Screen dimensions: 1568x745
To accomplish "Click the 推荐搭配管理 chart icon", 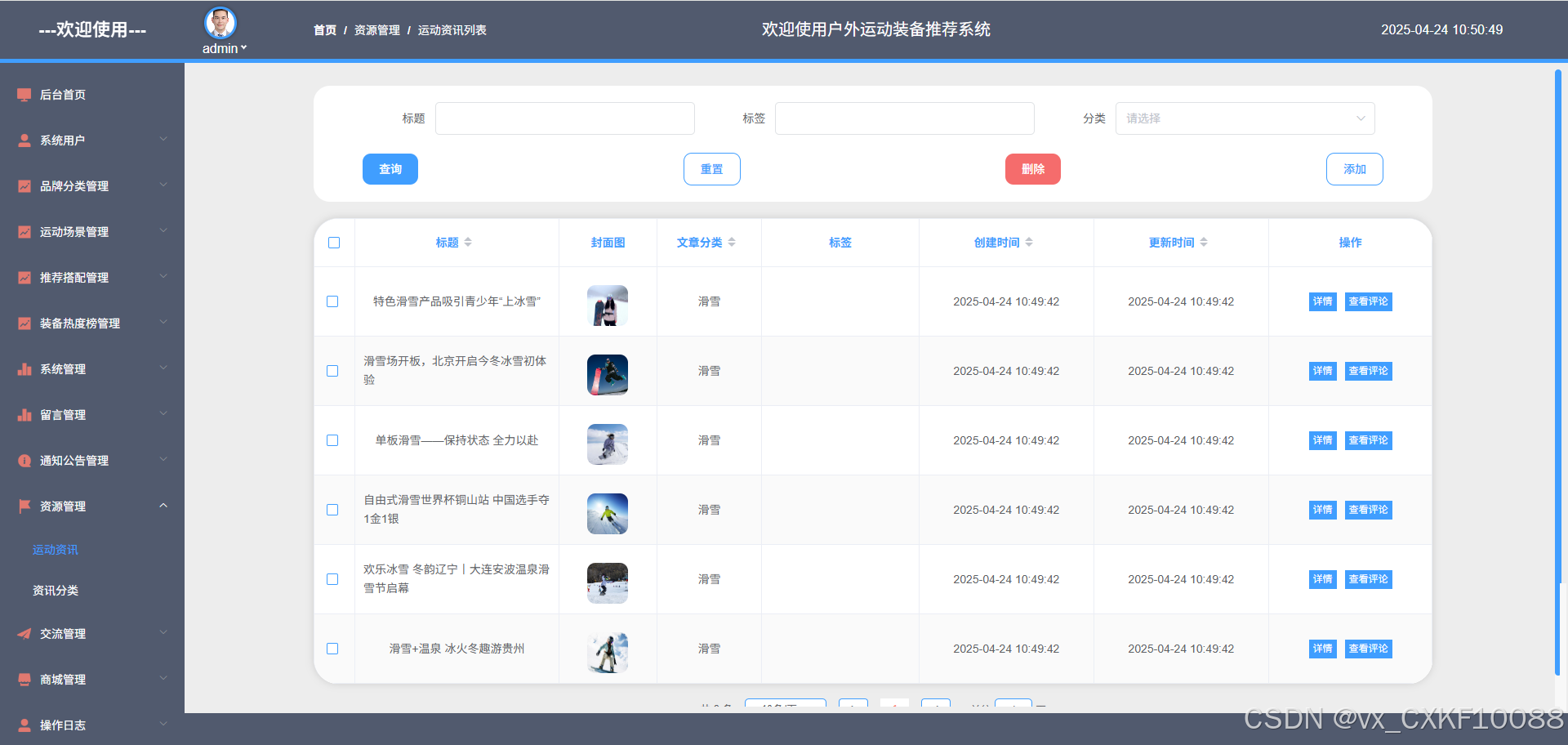I will (x=24, y=278).
